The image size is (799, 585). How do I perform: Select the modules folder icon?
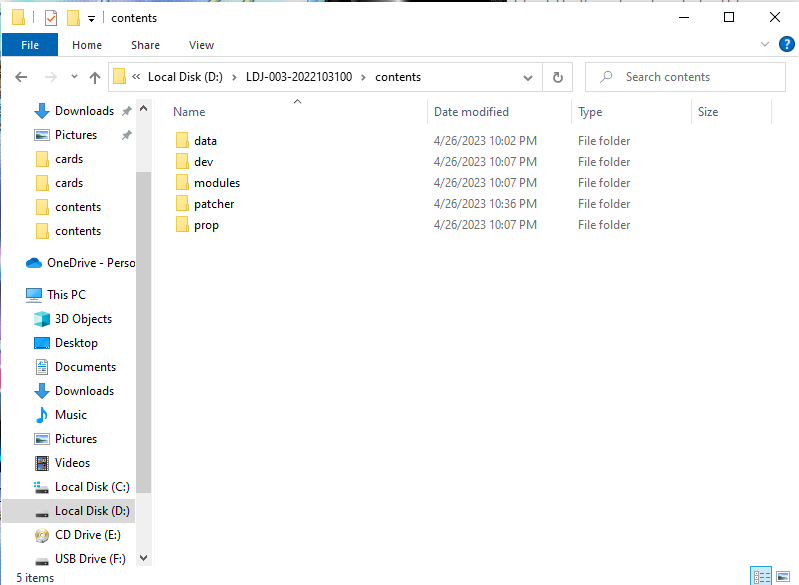tap(182, 182)
